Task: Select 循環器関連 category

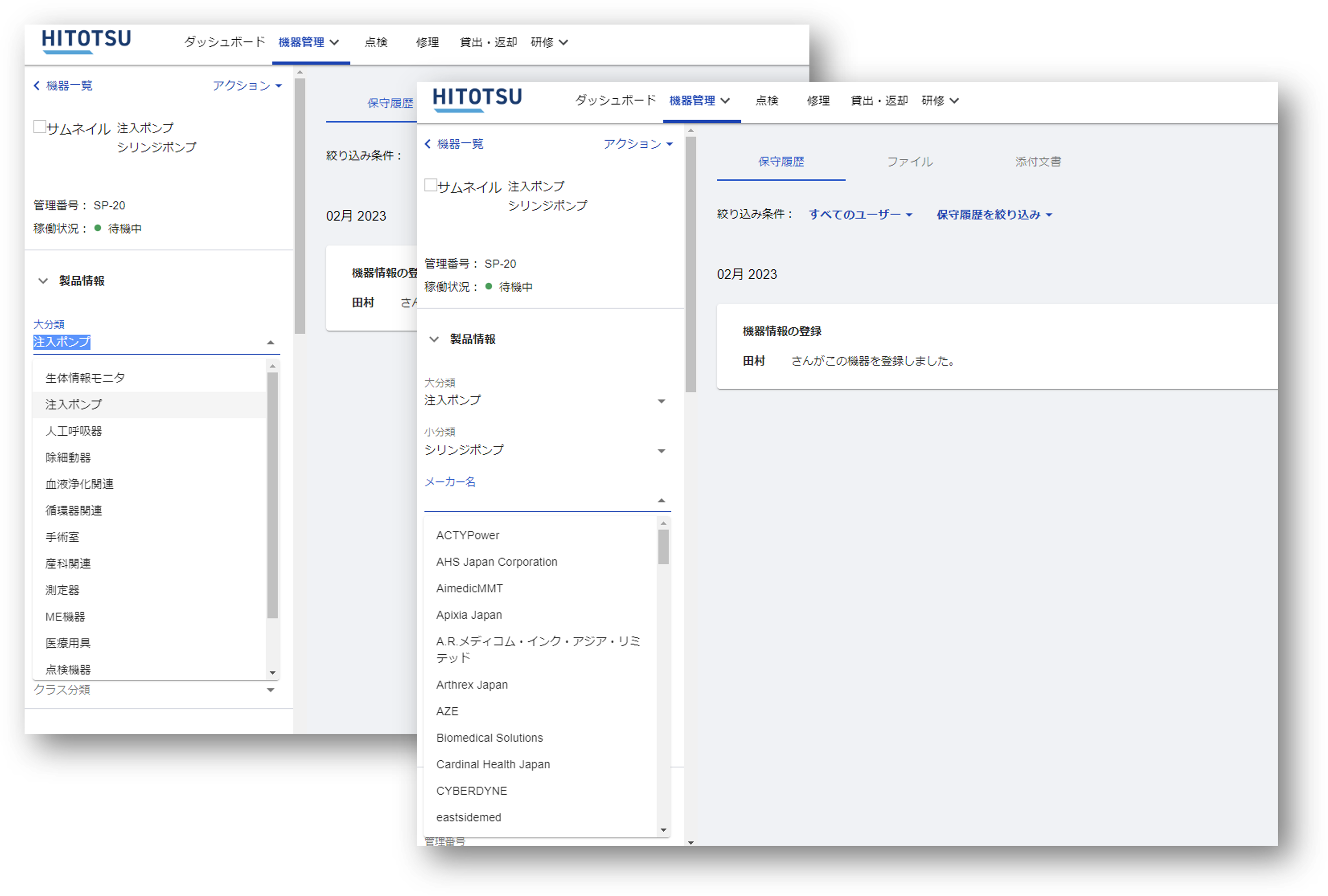Action: click(x=150, y=511)
